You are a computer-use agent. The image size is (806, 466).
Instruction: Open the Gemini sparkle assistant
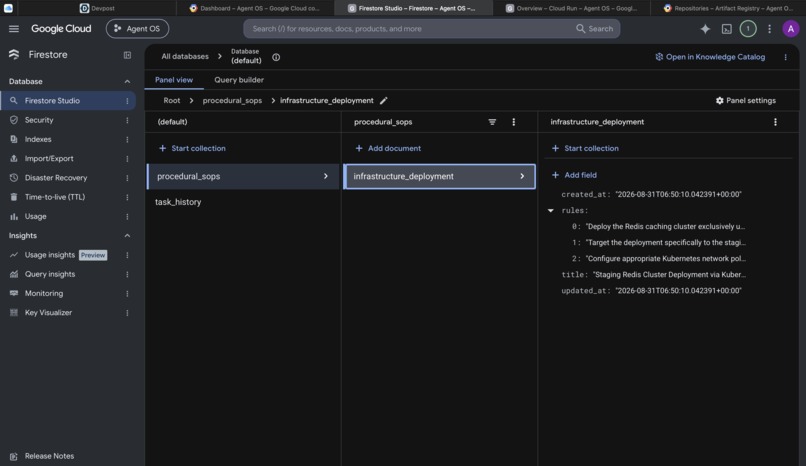[x=705, y=29]
